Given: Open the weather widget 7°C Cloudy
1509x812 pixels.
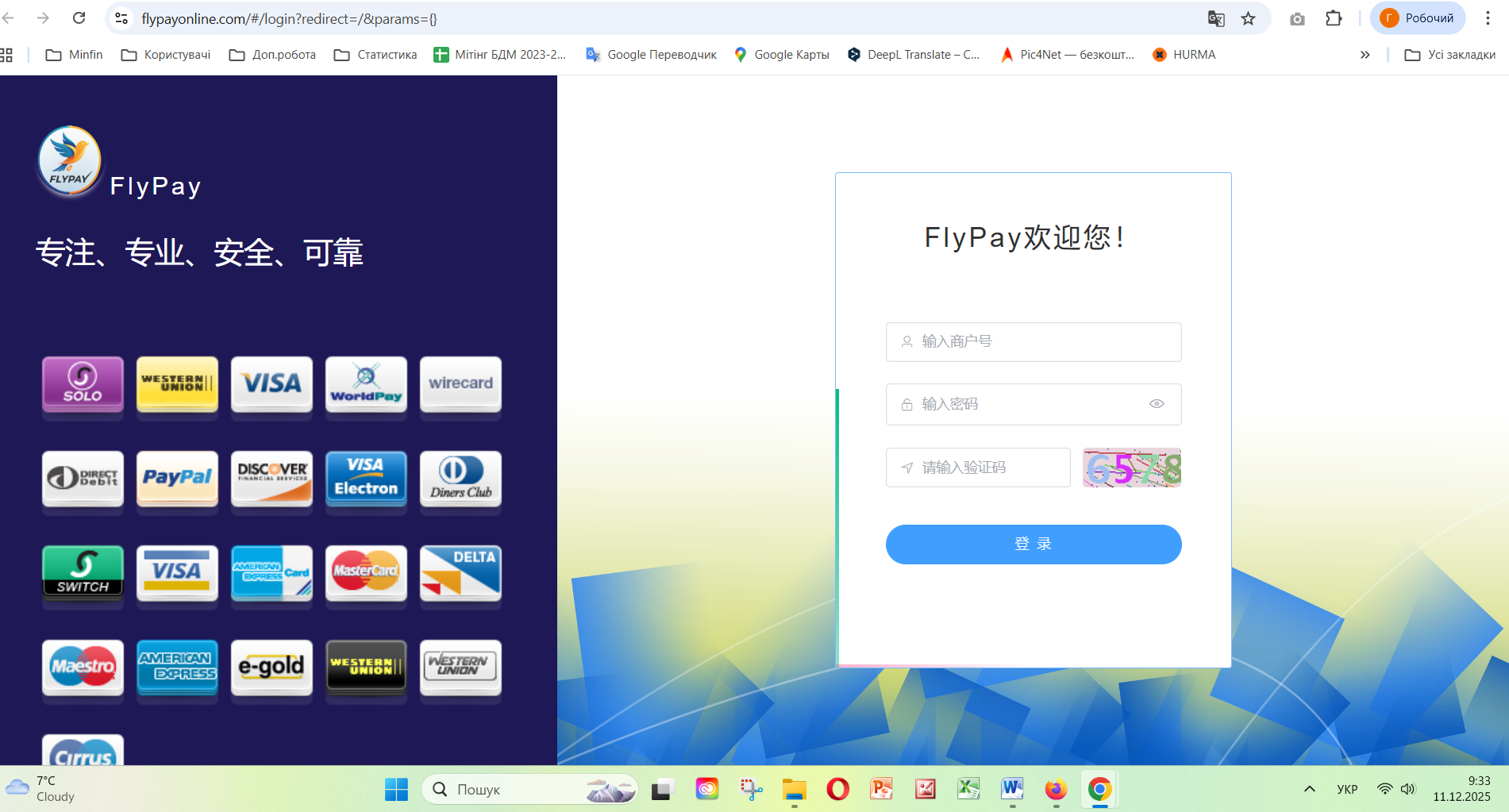Looking at the screenshot, I should tap(41, 789).
